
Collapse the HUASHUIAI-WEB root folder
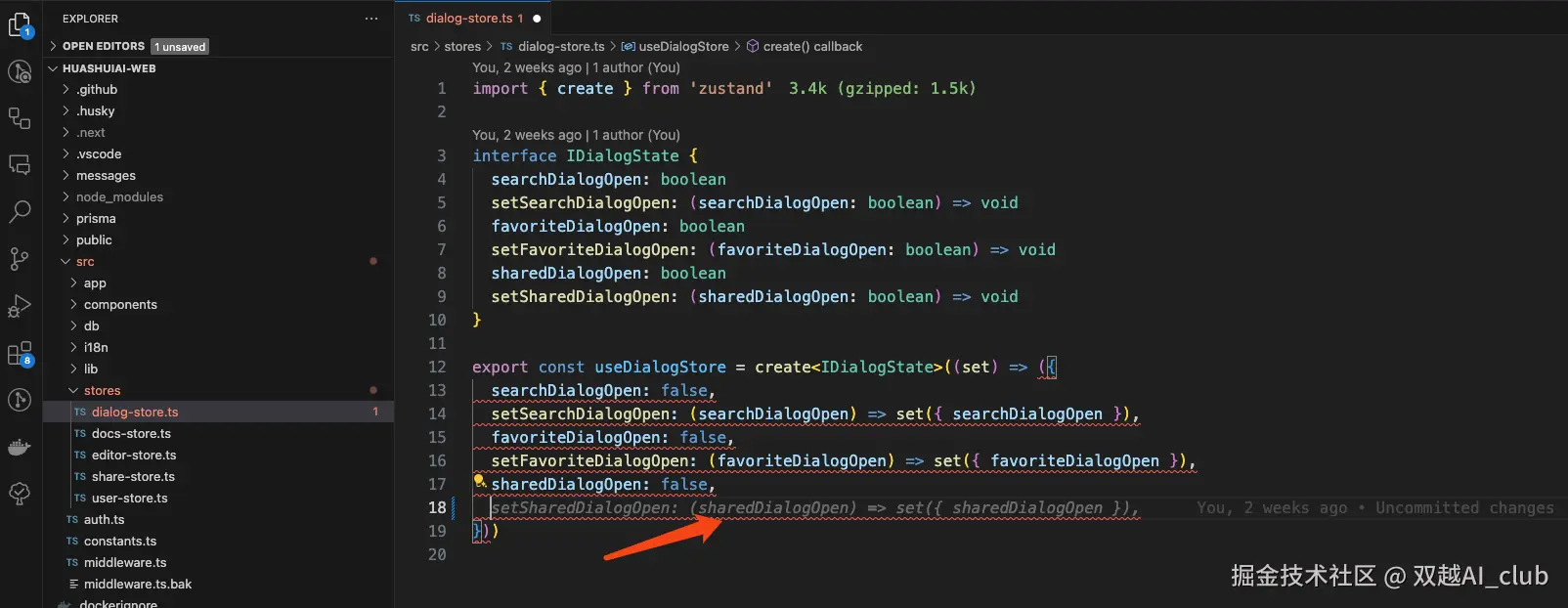[x=54, y=68]
